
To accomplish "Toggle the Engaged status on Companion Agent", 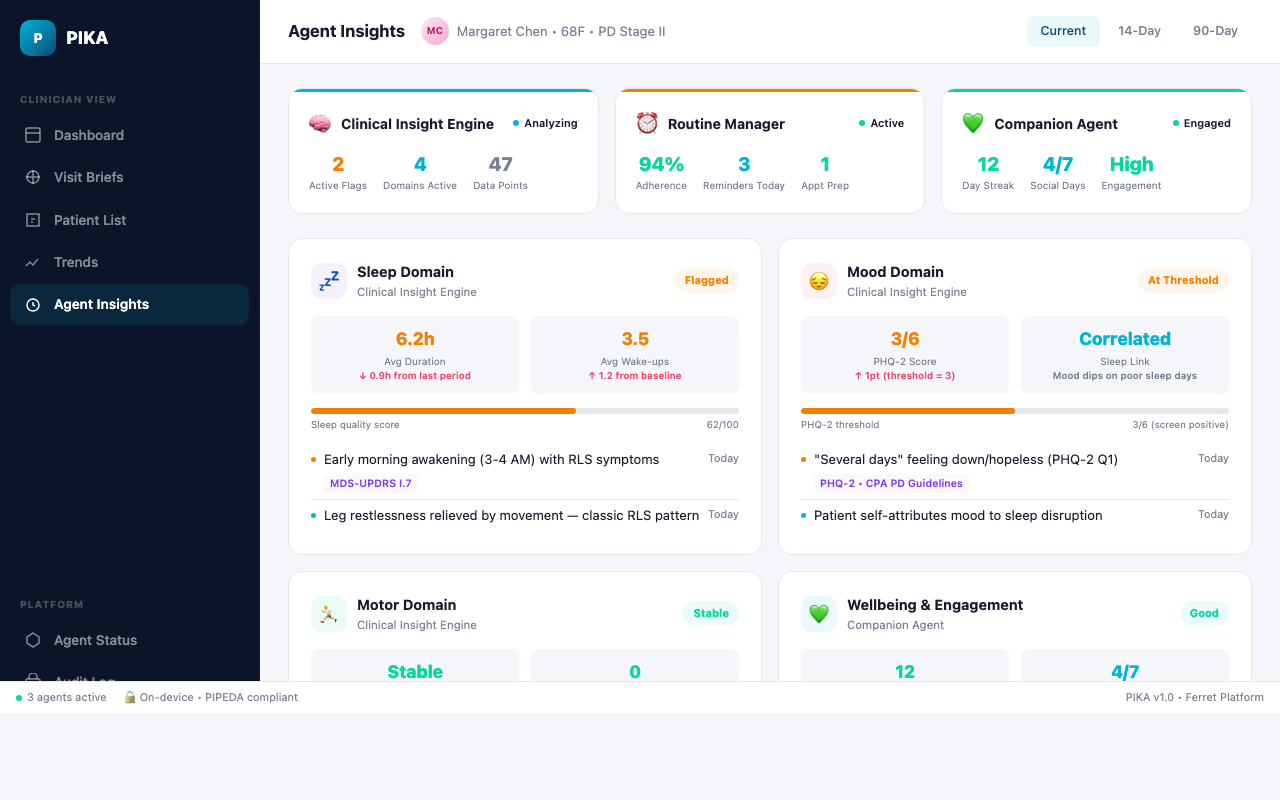I will [x=1201, y=123].
